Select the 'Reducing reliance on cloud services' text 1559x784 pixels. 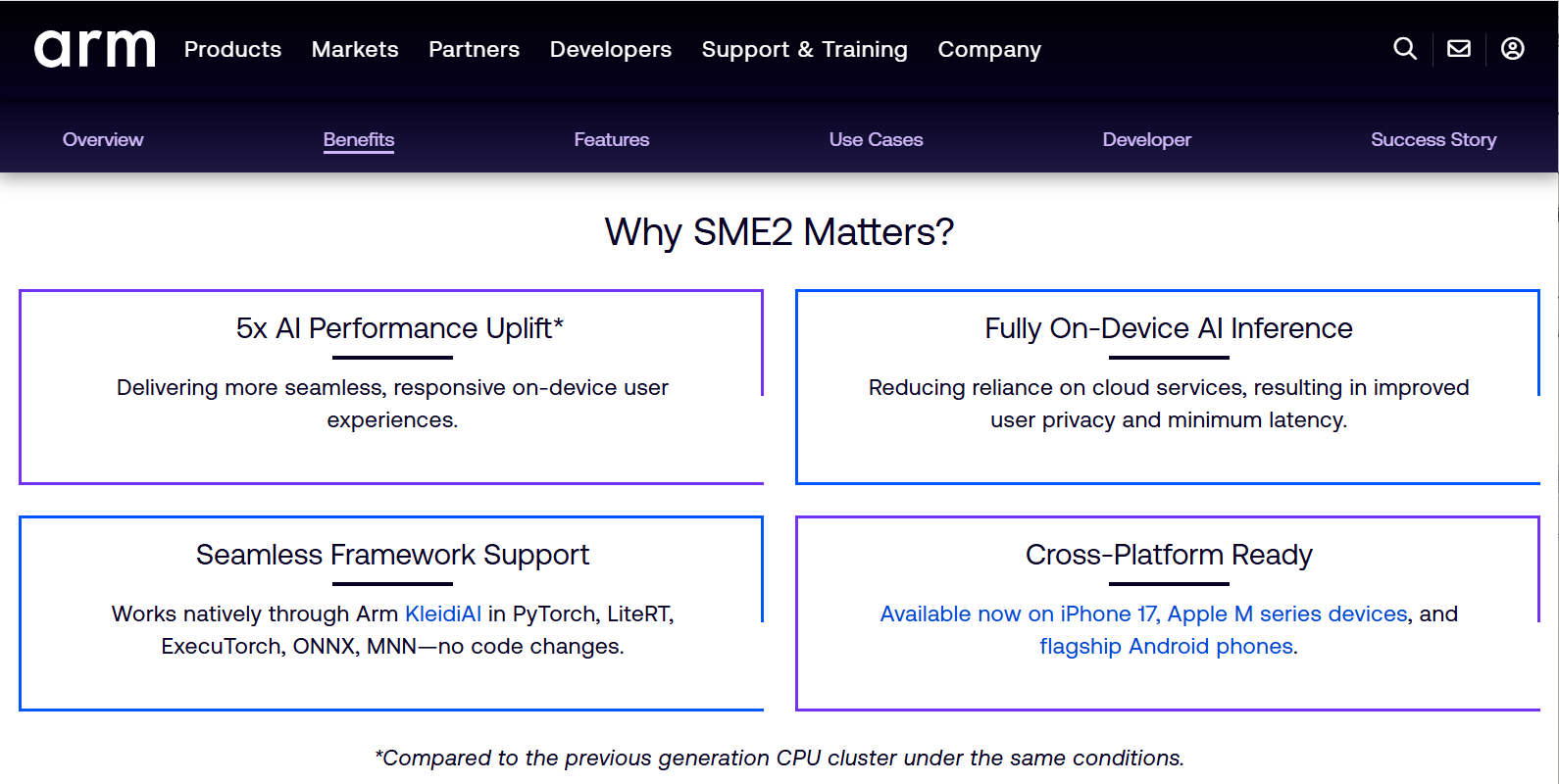[1169, 404]
